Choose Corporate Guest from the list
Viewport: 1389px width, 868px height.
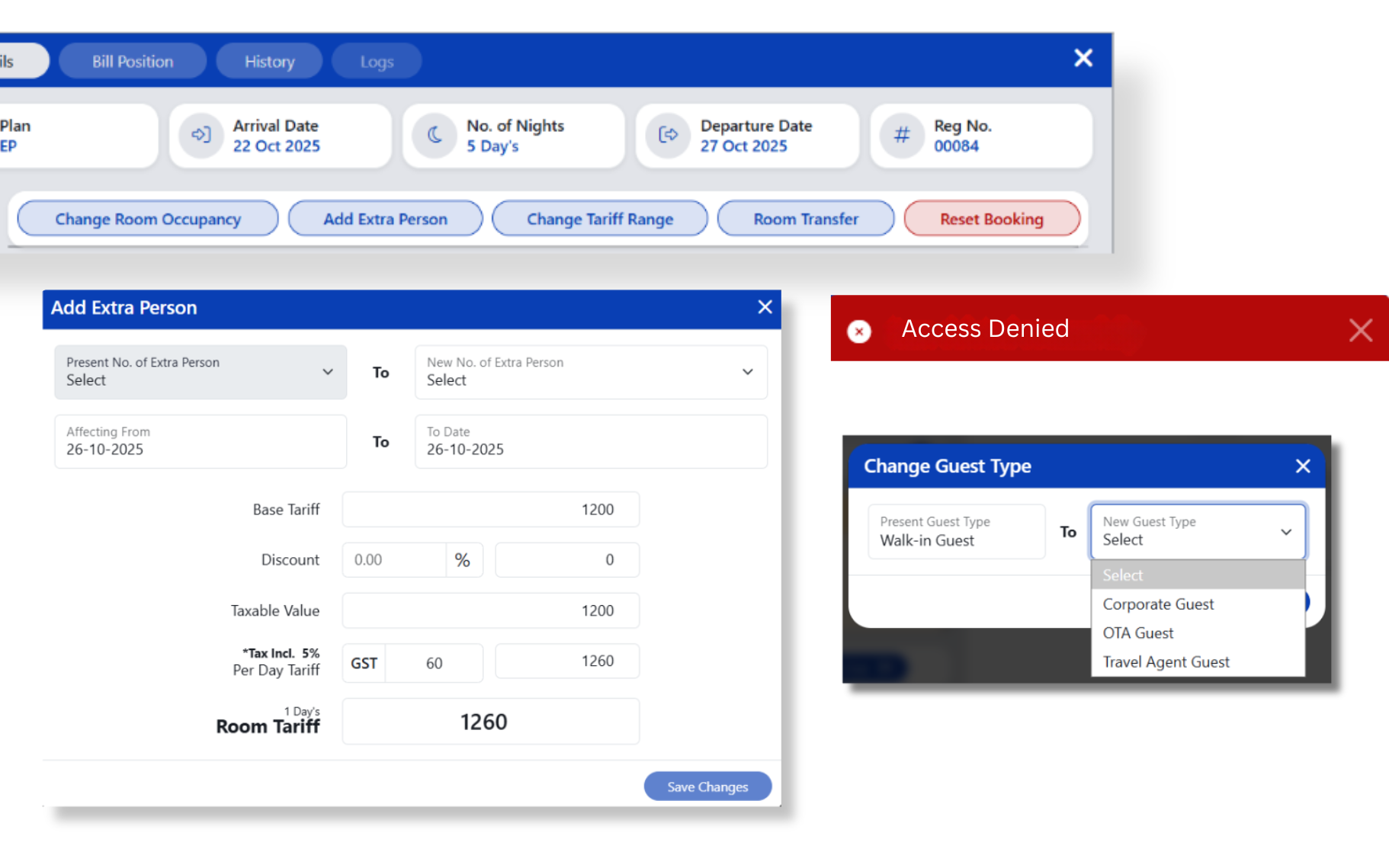1158,604
